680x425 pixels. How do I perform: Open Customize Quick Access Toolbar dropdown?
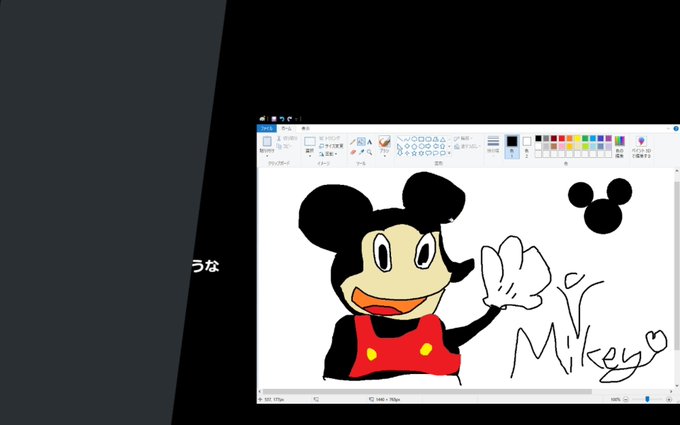pos(296,119)
